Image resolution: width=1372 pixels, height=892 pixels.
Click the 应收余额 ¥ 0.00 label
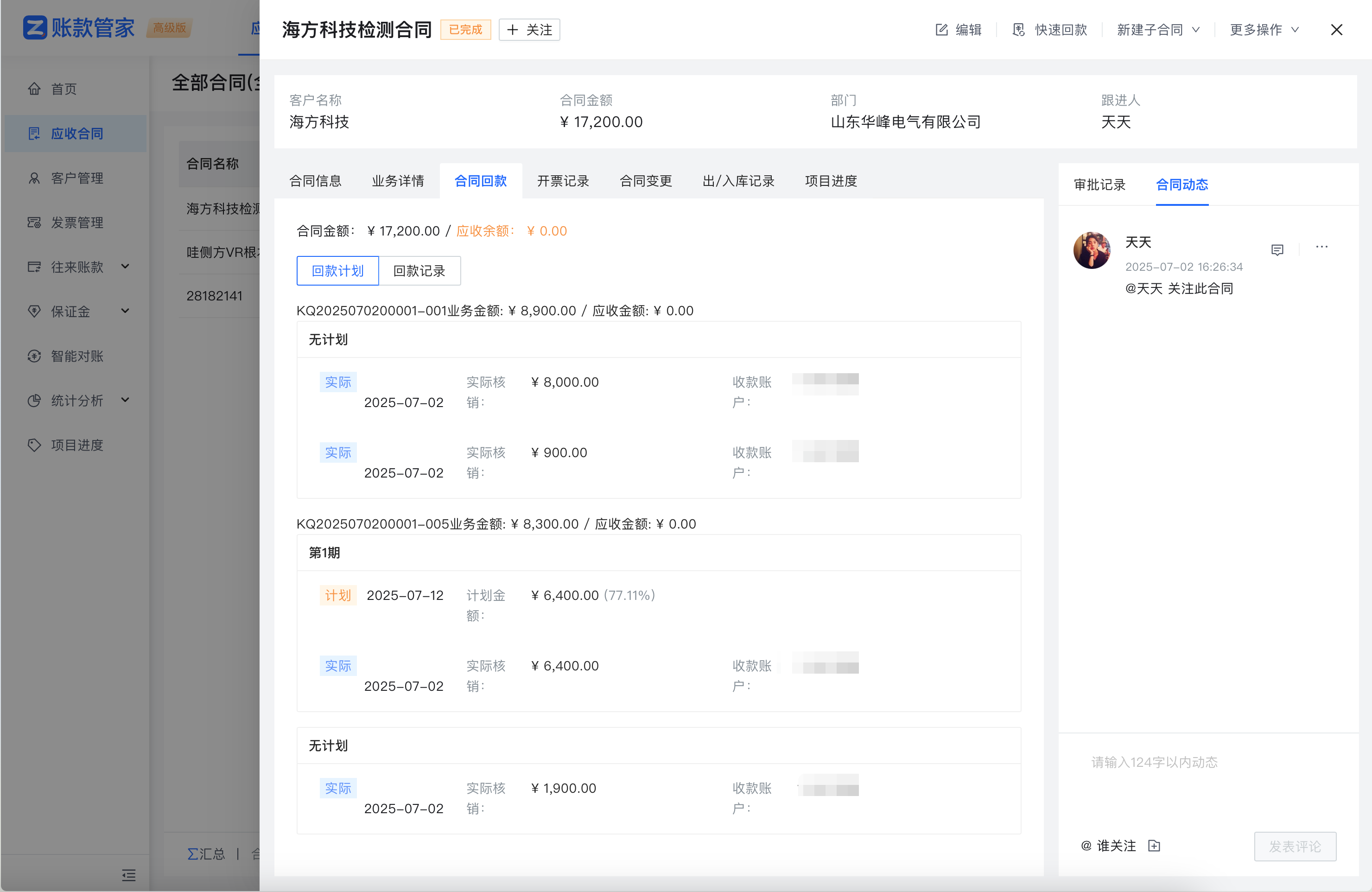pyautogui.click(x=511, y=230)
